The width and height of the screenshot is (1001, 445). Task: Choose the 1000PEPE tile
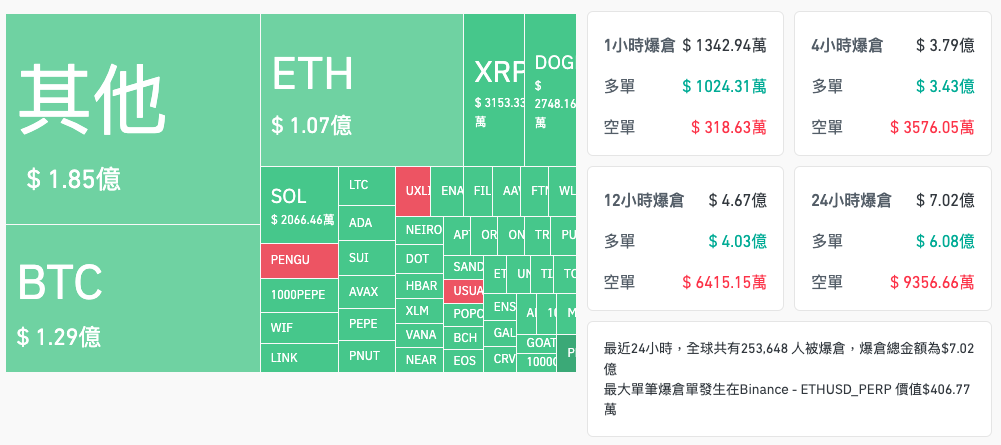coord(300,296)
